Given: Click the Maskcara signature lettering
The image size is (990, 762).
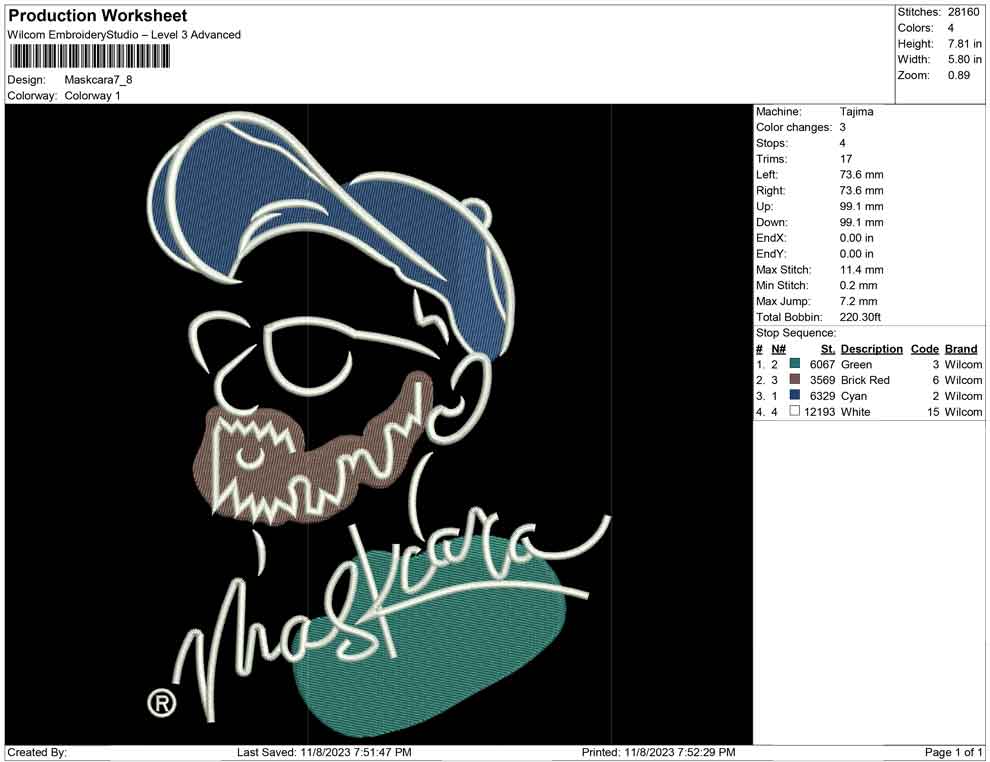Looking at the screenshot, I should (x=391, y=606).
